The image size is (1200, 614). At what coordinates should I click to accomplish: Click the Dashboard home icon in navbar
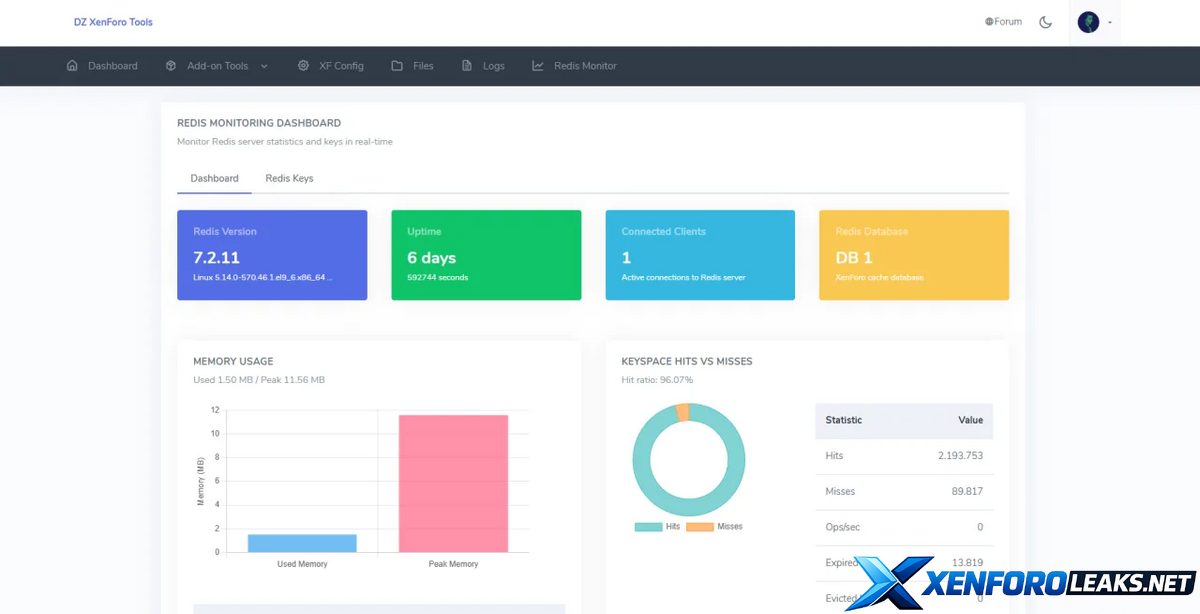72,66
